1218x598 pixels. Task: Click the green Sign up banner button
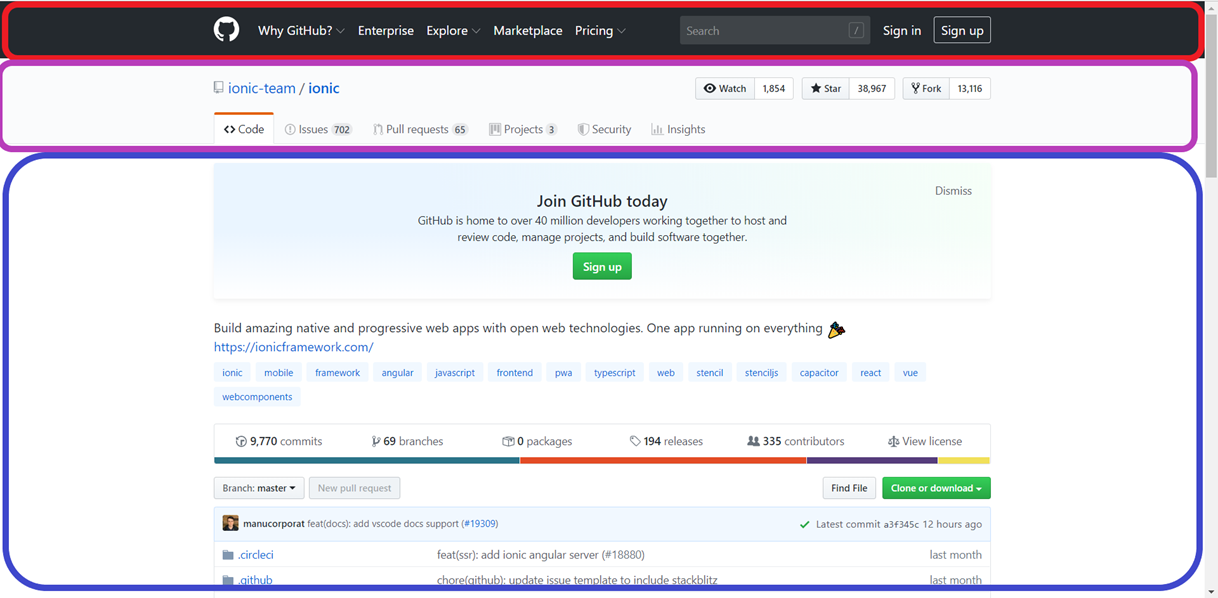(x=602, y=267)
